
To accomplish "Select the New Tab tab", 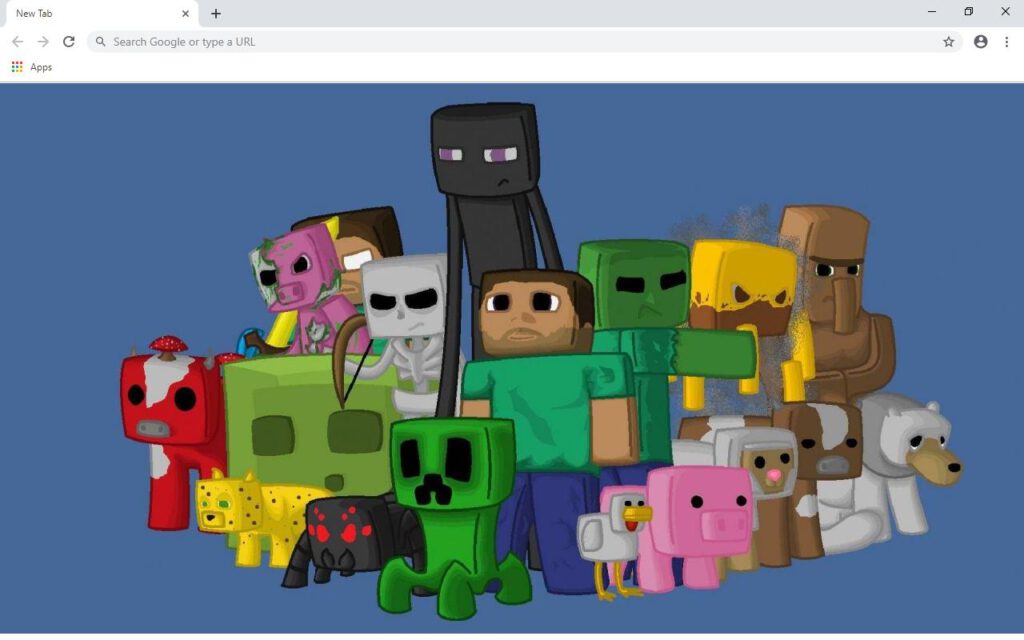I will [x=101, y=14].
